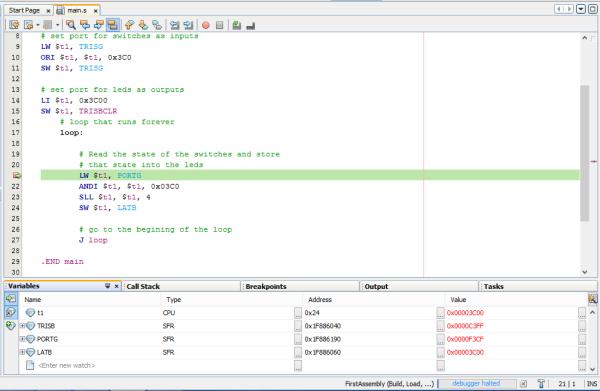The height and width of the screenshot is (391, 600).
Task: Open the Variables panel tab
Action: click(x=24, y=286)
